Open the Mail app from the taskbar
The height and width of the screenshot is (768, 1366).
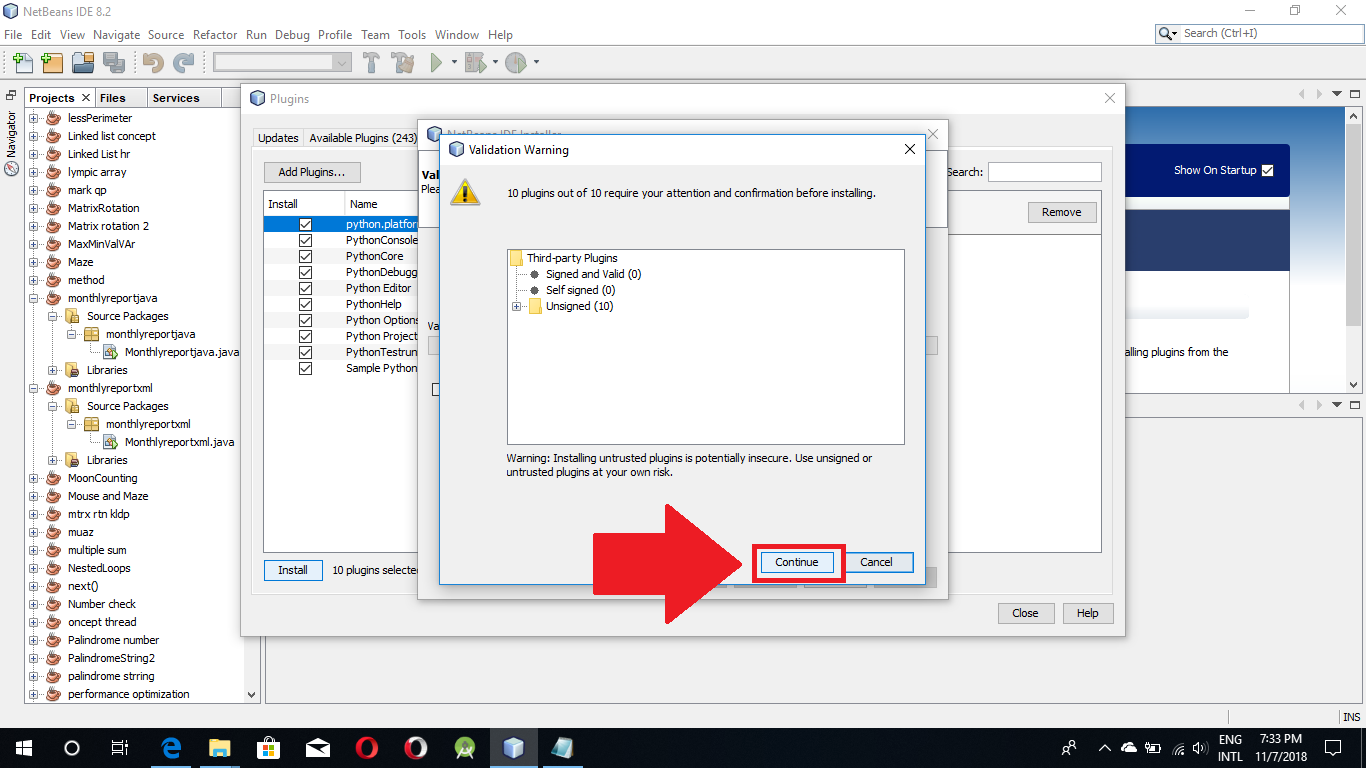pos(318,748)
